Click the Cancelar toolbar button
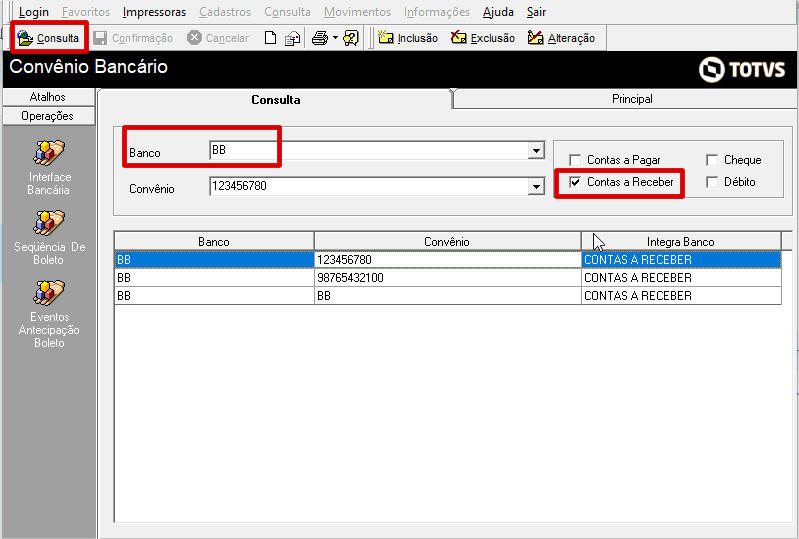 pos(218,38)
